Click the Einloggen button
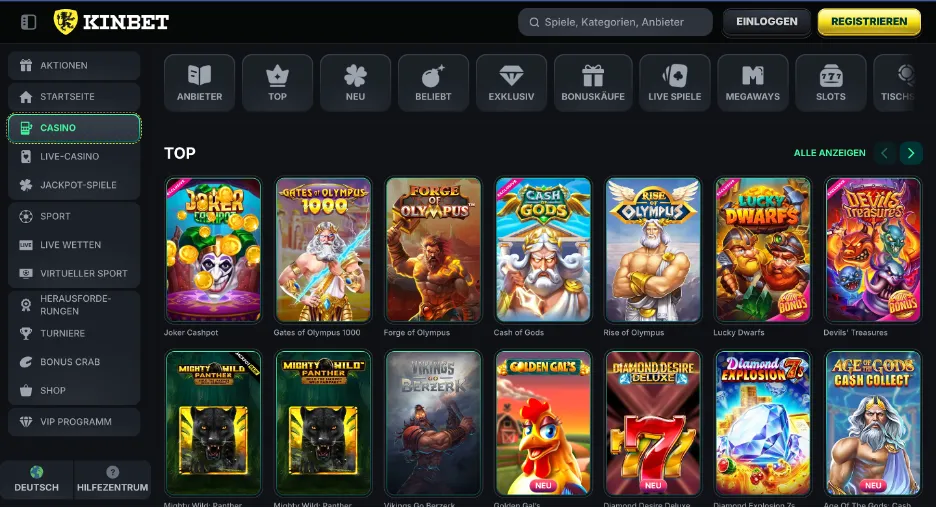 766,22
